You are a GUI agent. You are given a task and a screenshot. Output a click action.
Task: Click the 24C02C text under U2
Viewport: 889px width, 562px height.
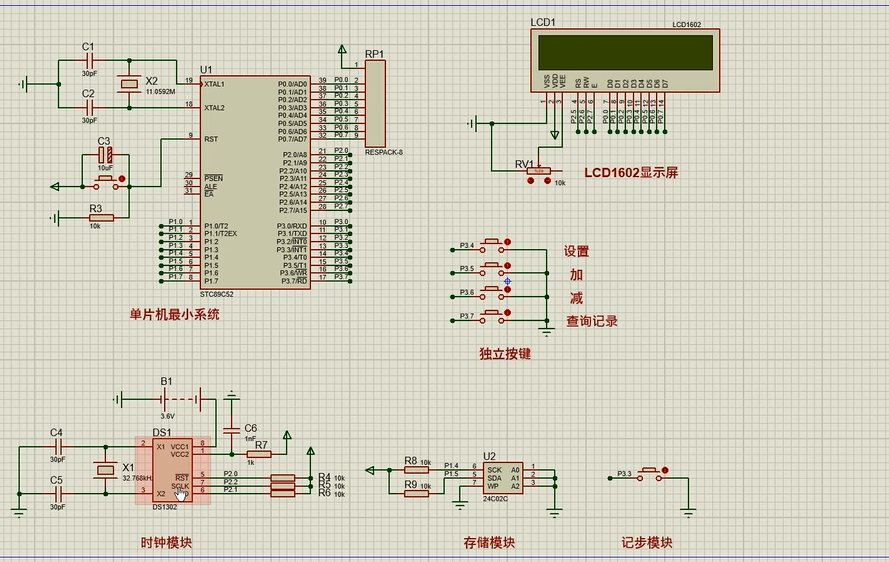tap(496, 499)
